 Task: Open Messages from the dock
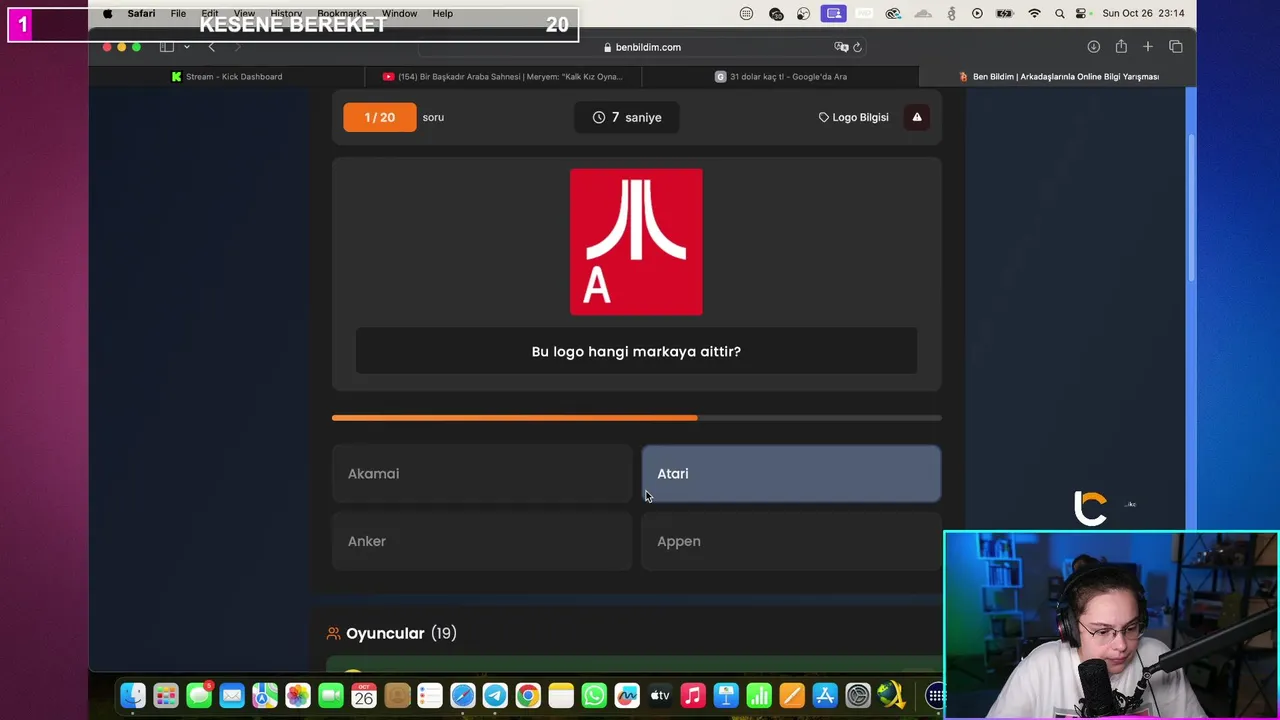pyautogui.click(x=199, y=695)
